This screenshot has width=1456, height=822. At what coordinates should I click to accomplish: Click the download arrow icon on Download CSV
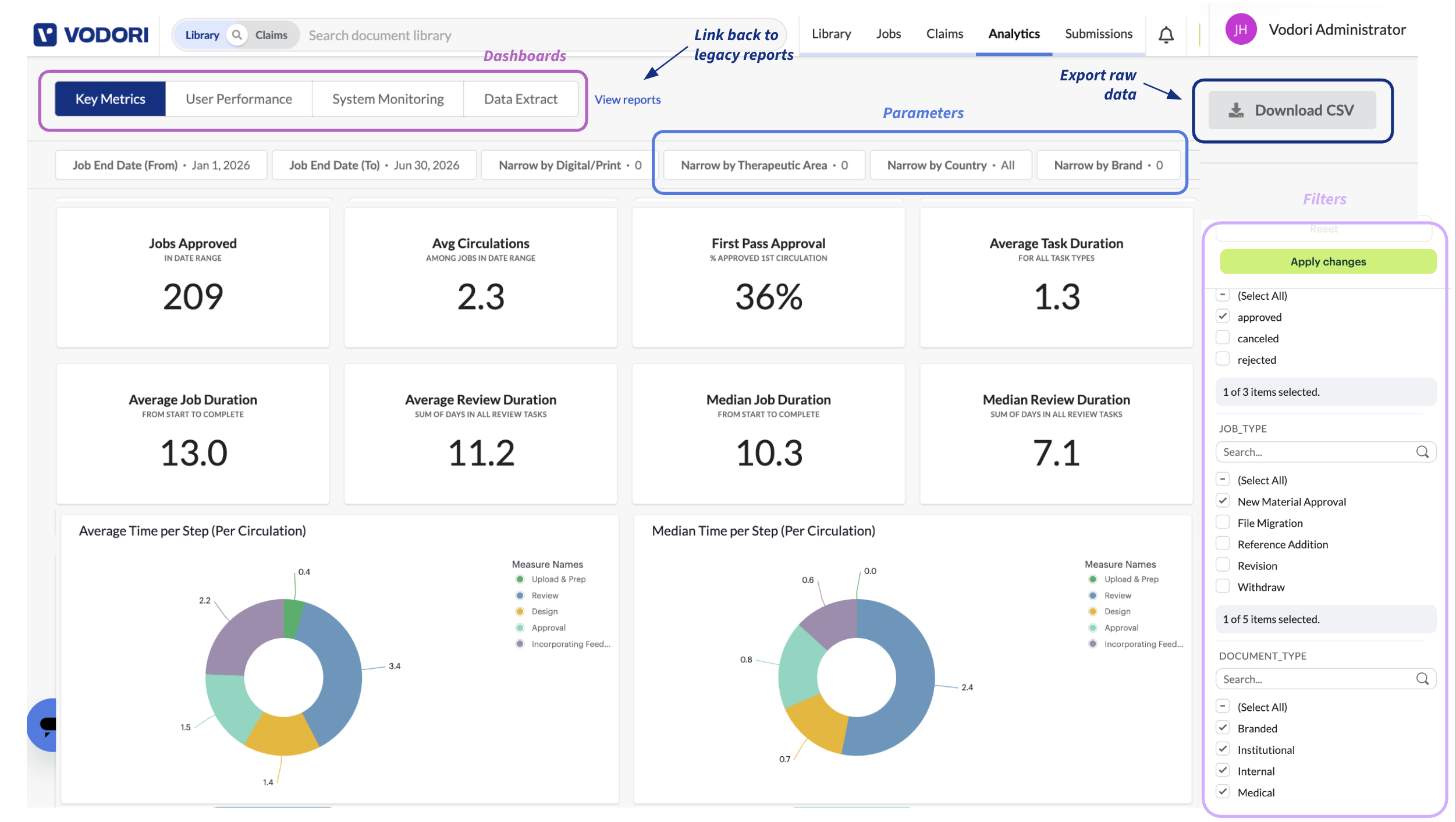(x=1235, y=110)
